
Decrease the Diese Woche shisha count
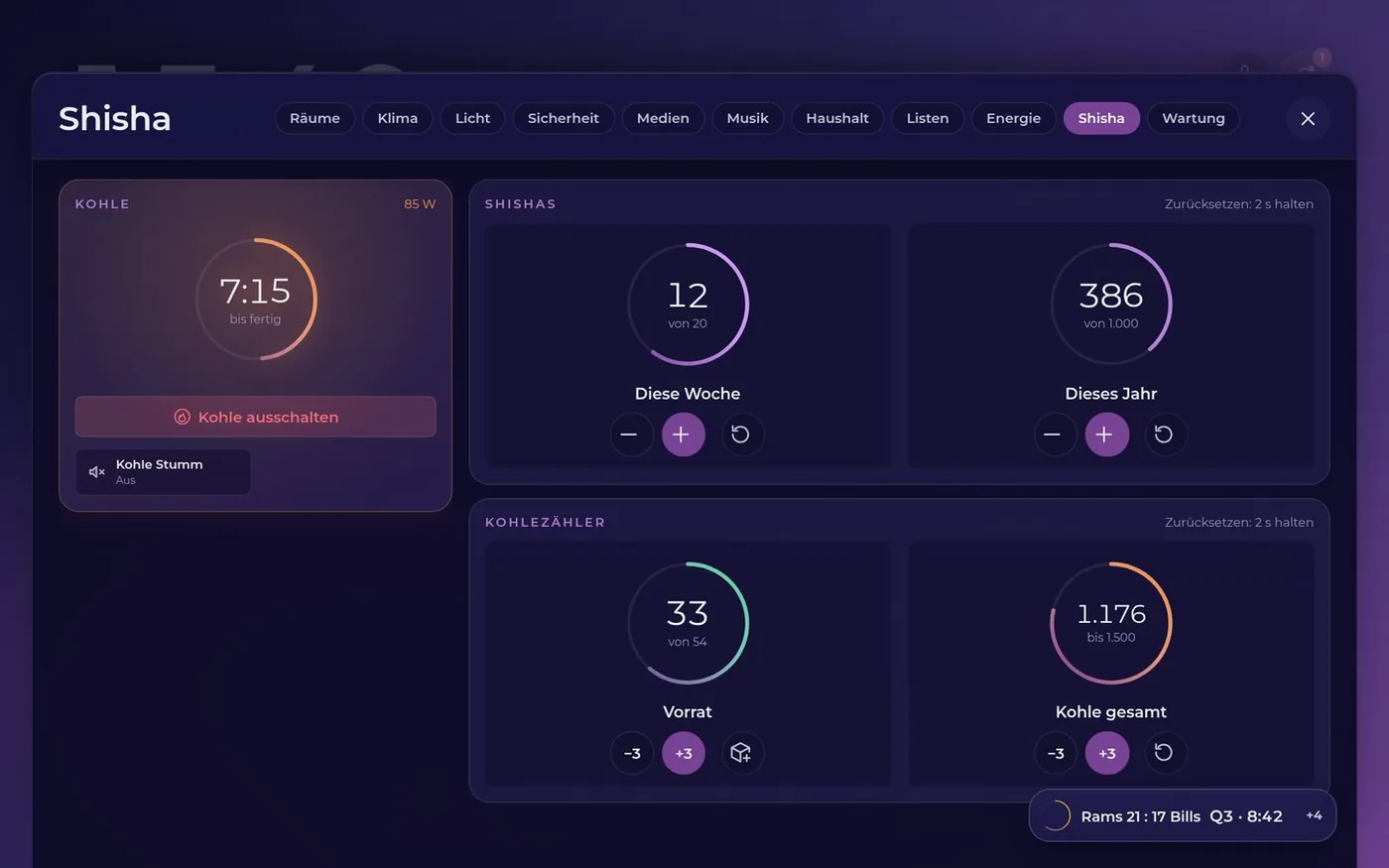[631, 434]
